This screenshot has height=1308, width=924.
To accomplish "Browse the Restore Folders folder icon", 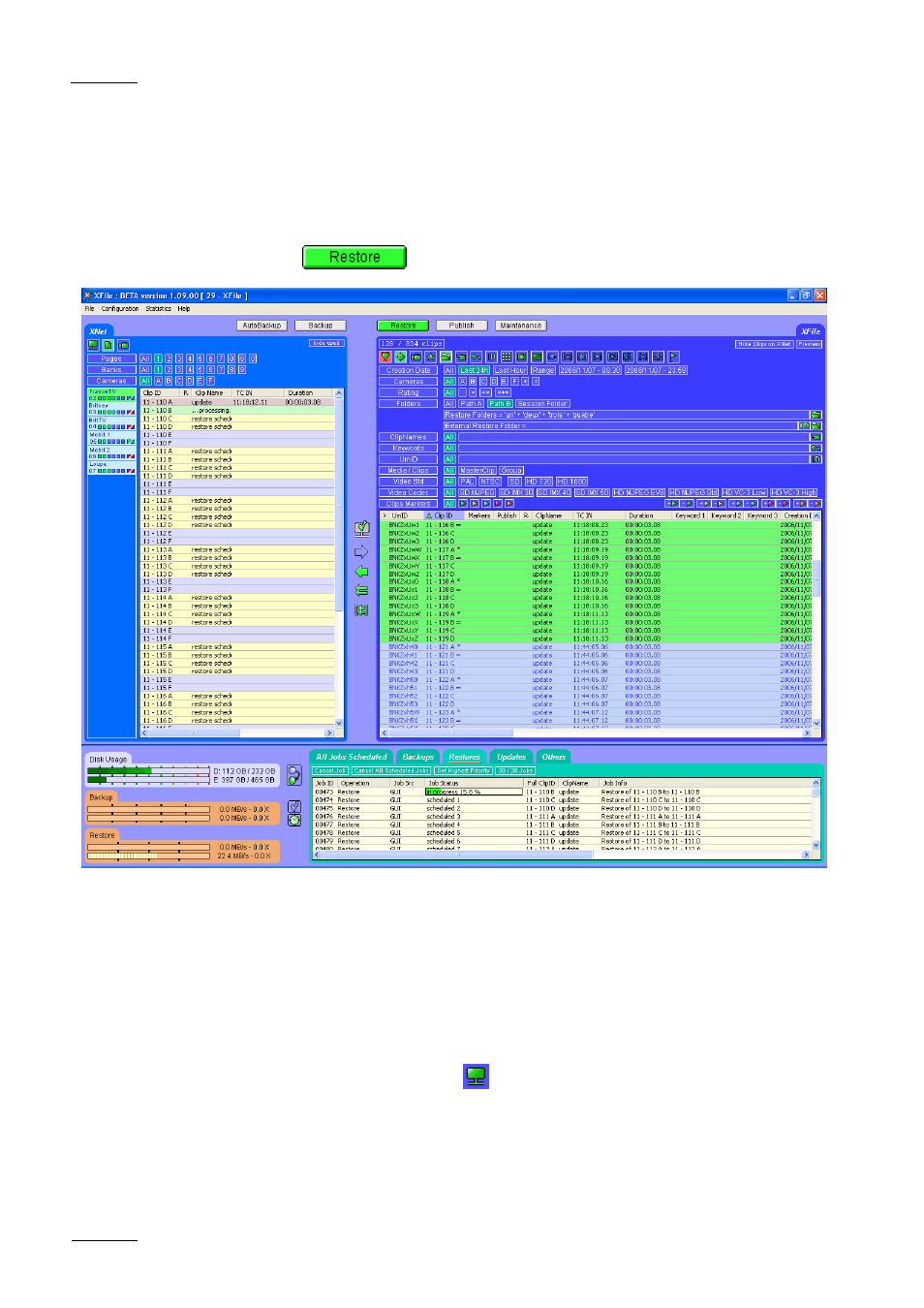I will (816, 415).
